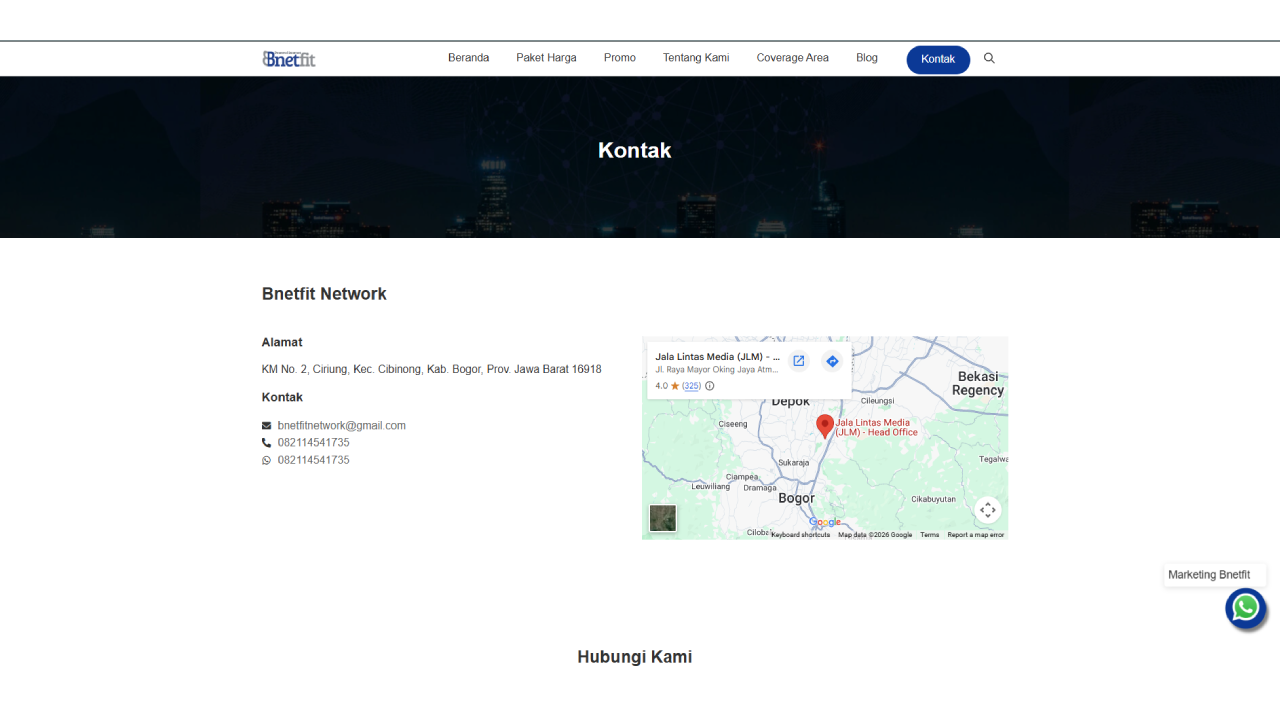
Task: Toggle map camera controls button
Action: [x=988, y=510]
